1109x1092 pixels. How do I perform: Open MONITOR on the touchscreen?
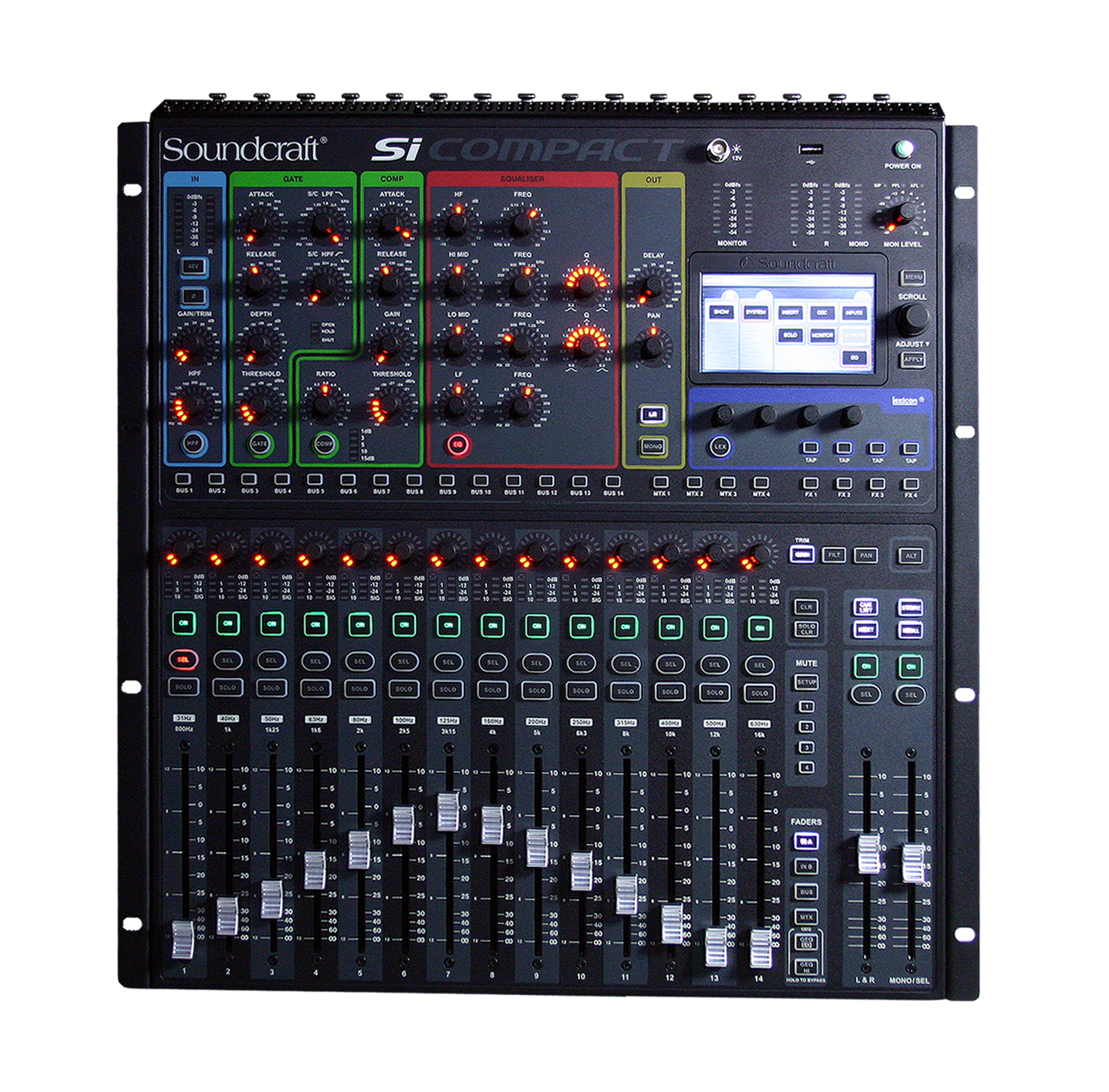click(x=822, y=335)
